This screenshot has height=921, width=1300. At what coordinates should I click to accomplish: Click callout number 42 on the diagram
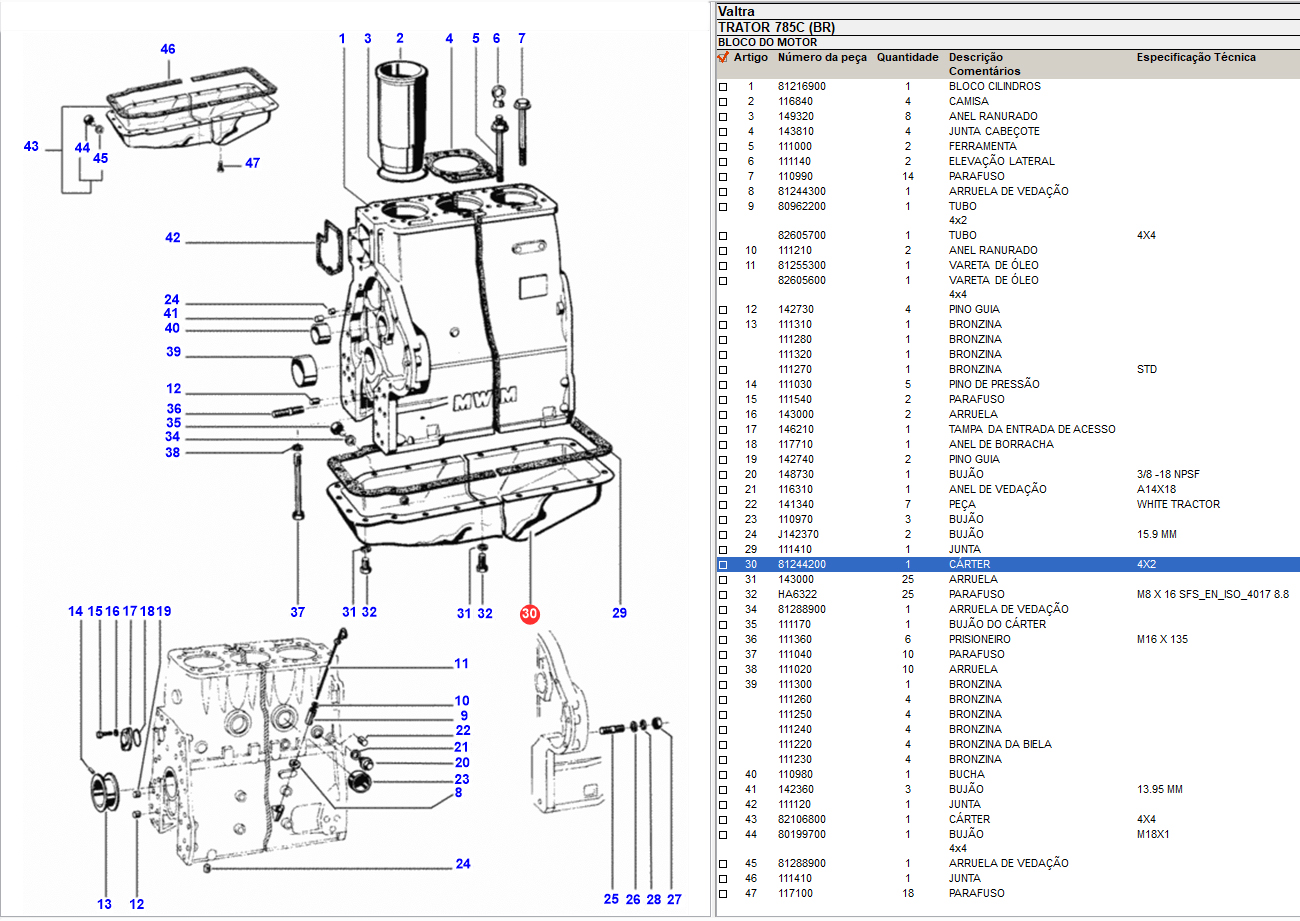(x=173, y=238)
